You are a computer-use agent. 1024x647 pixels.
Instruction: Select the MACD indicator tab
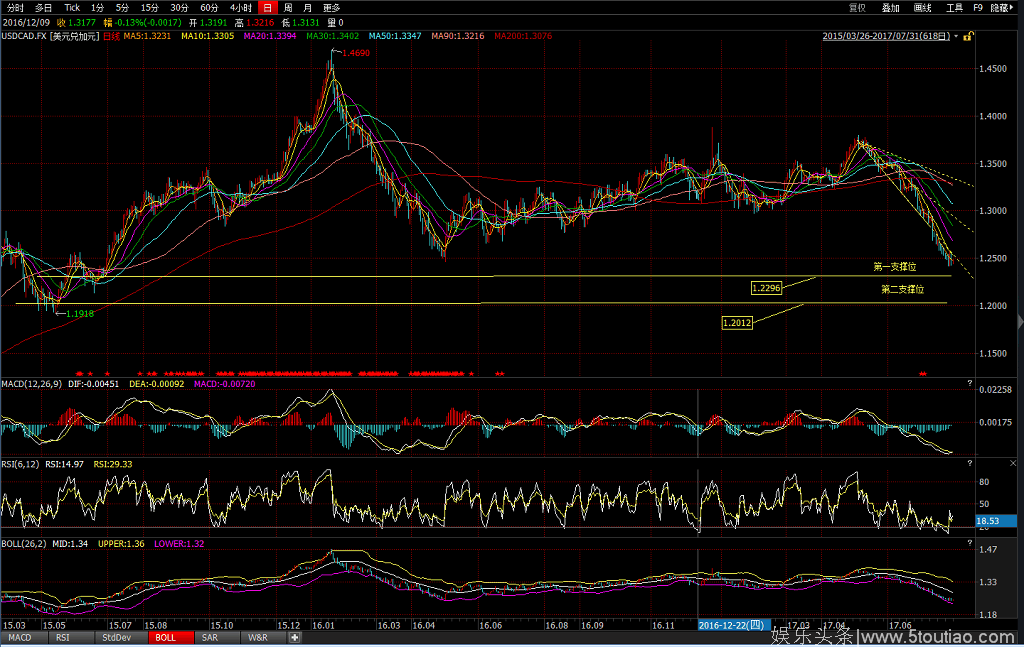point(20,637)
